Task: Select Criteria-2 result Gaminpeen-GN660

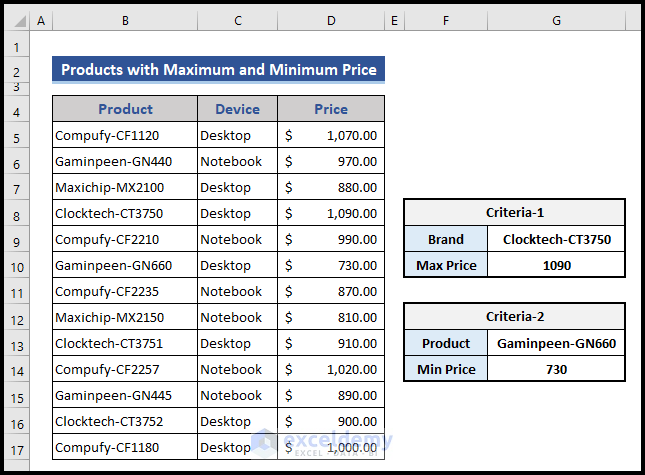Action: click(556, 343)
